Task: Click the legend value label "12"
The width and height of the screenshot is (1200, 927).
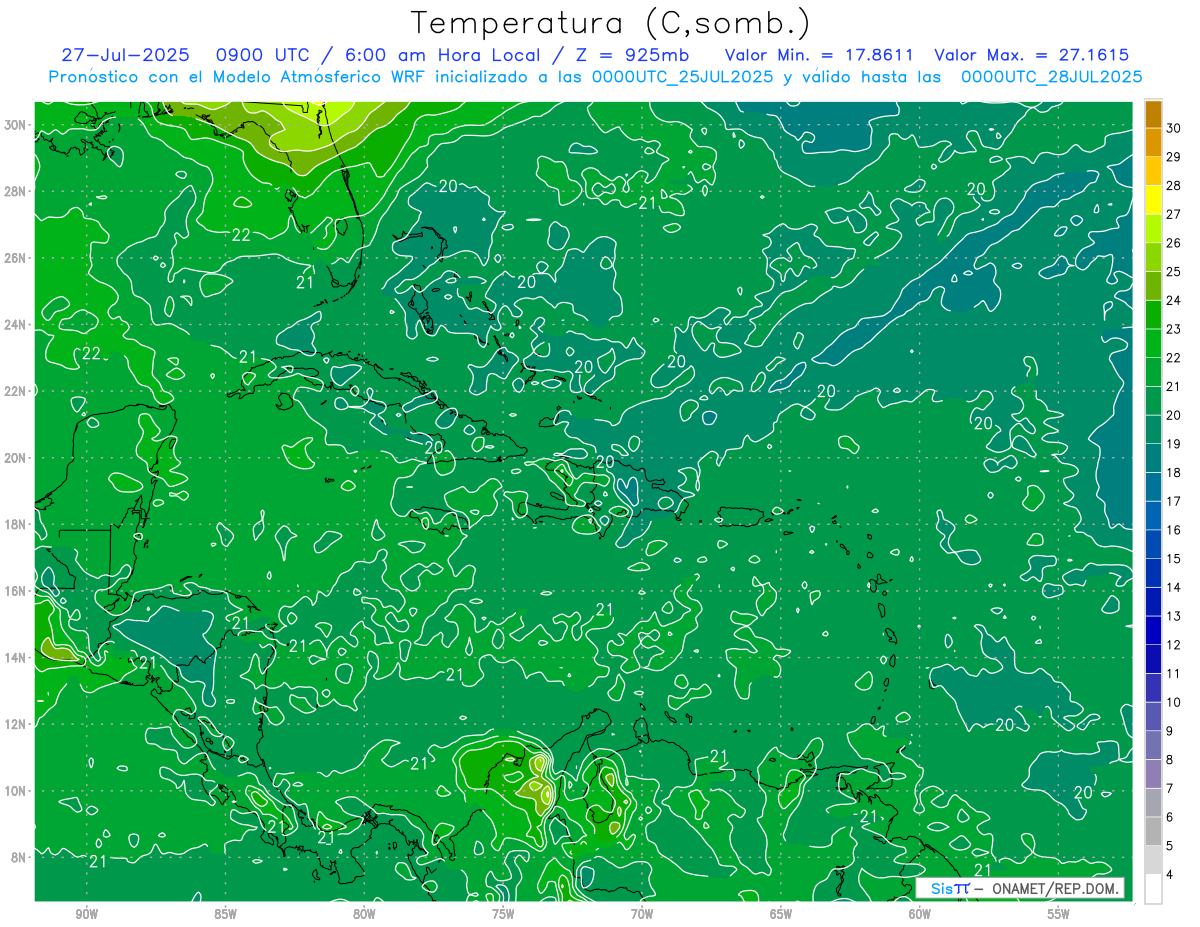Action: pos(1173,645)
